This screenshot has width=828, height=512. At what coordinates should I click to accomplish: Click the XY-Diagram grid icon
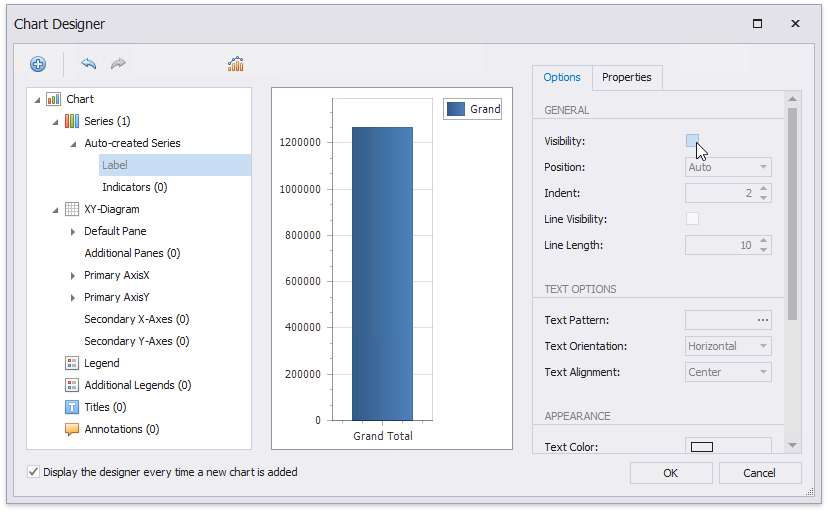point(72,209)
